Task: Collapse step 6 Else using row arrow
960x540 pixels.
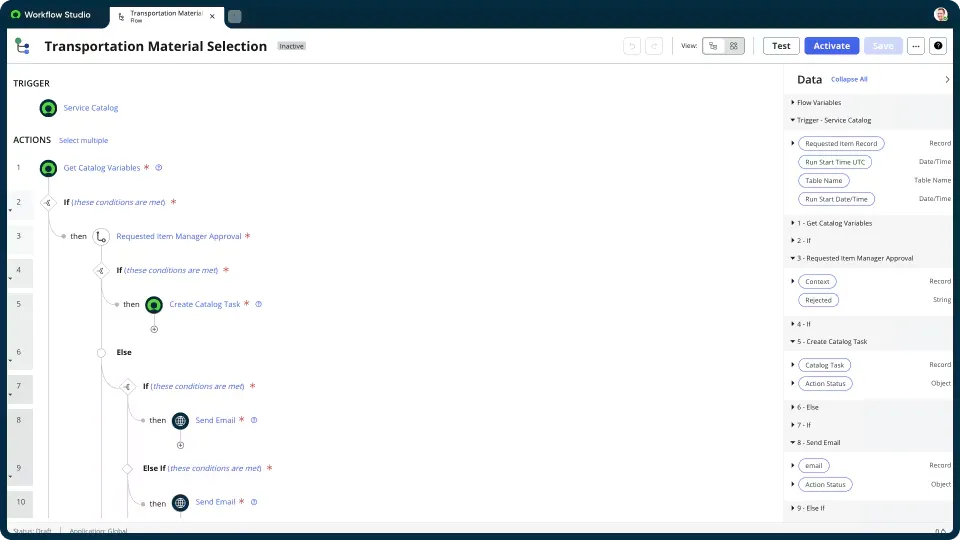Action: pos(10,361)
